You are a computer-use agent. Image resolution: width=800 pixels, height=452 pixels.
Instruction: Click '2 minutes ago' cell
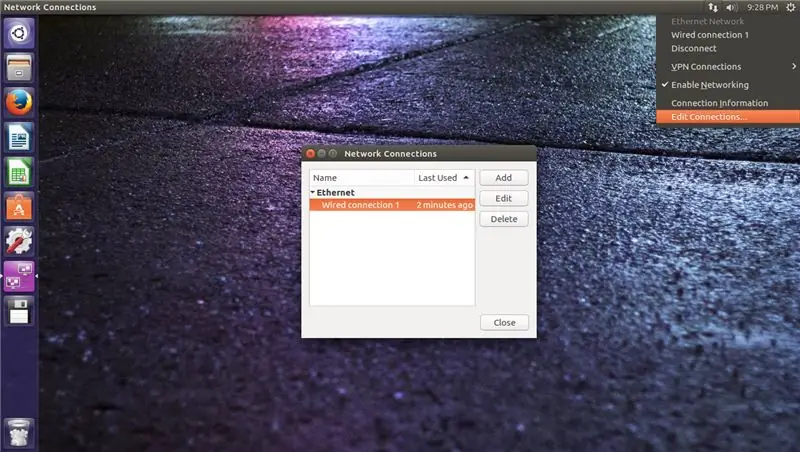pos(444,205)
